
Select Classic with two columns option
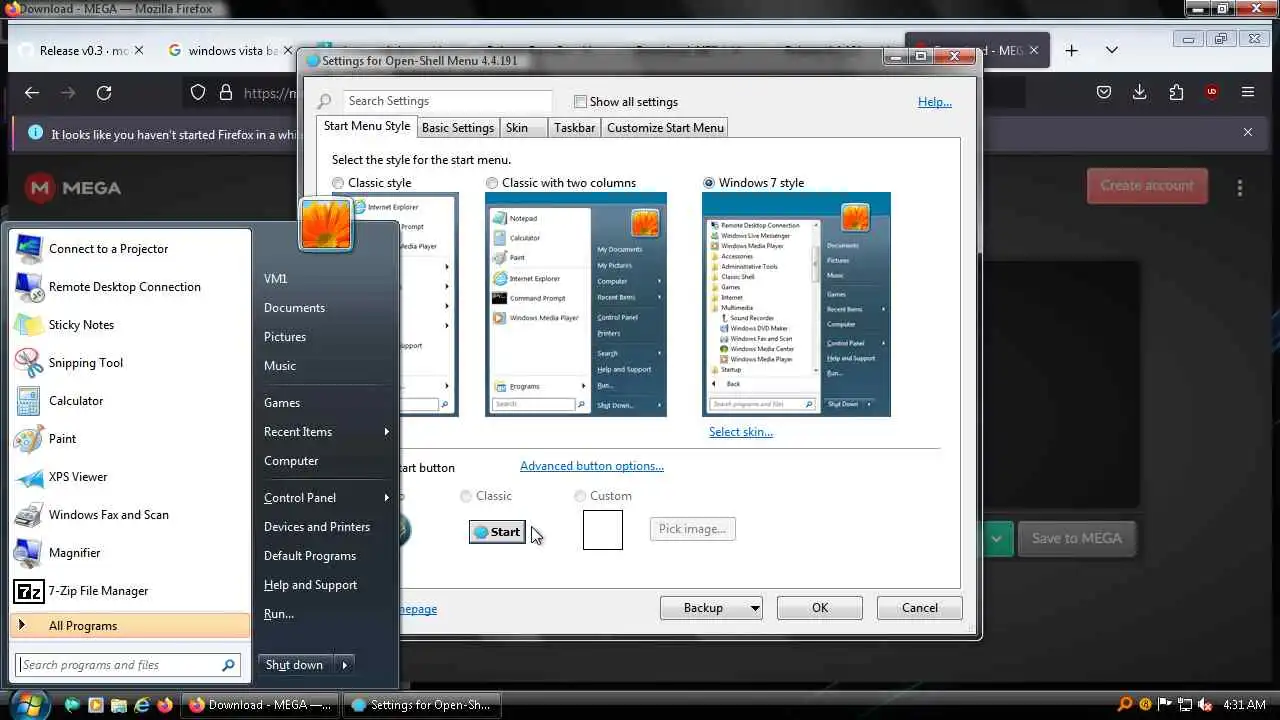[492, 183]
